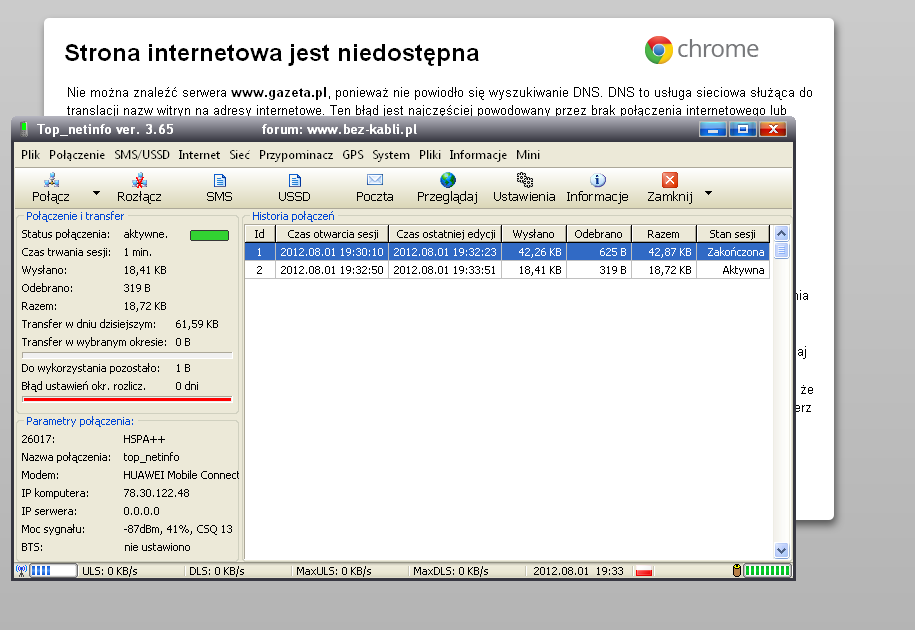Click the history scrollbar up arrow

pos(781,234)
